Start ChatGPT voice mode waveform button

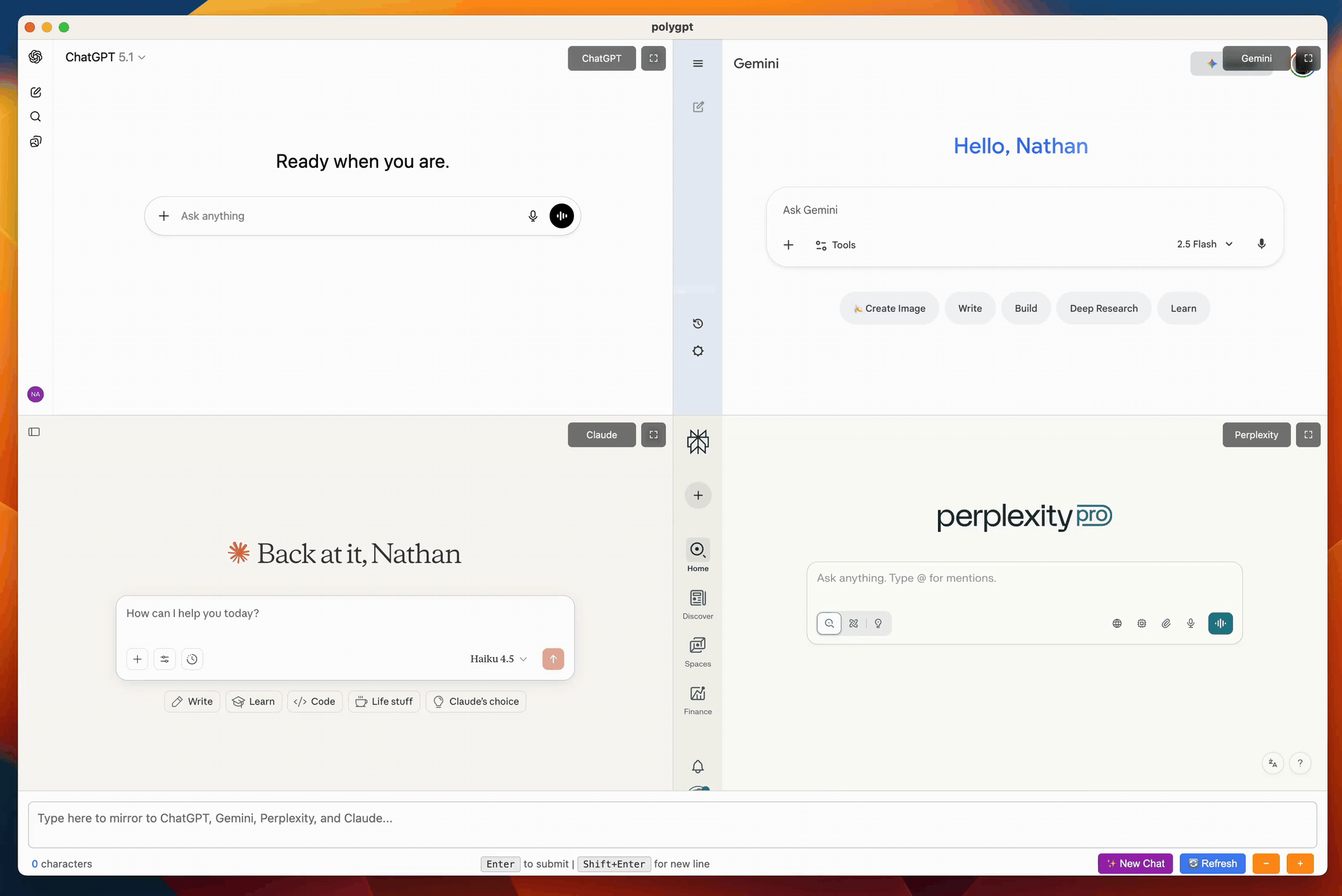click(561, 216)
